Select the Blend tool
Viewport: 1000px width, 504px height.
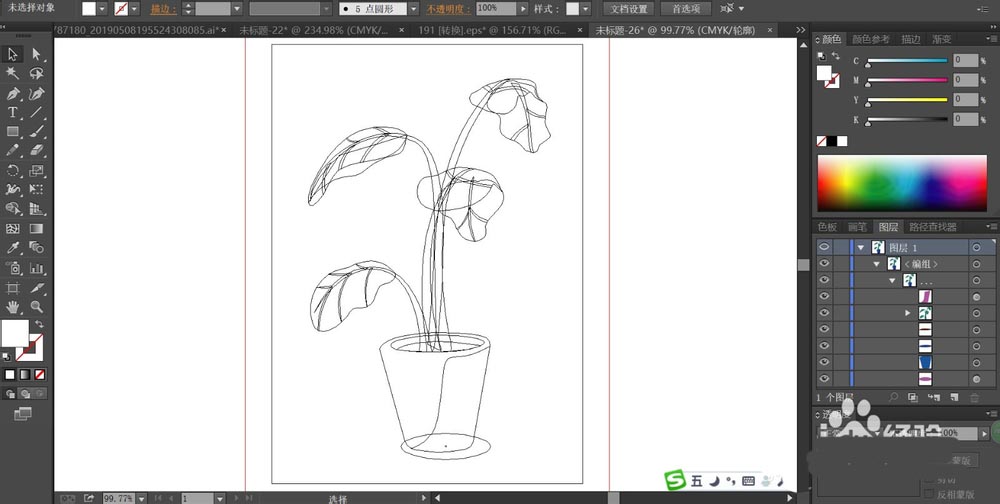click(x=36, y=248)
